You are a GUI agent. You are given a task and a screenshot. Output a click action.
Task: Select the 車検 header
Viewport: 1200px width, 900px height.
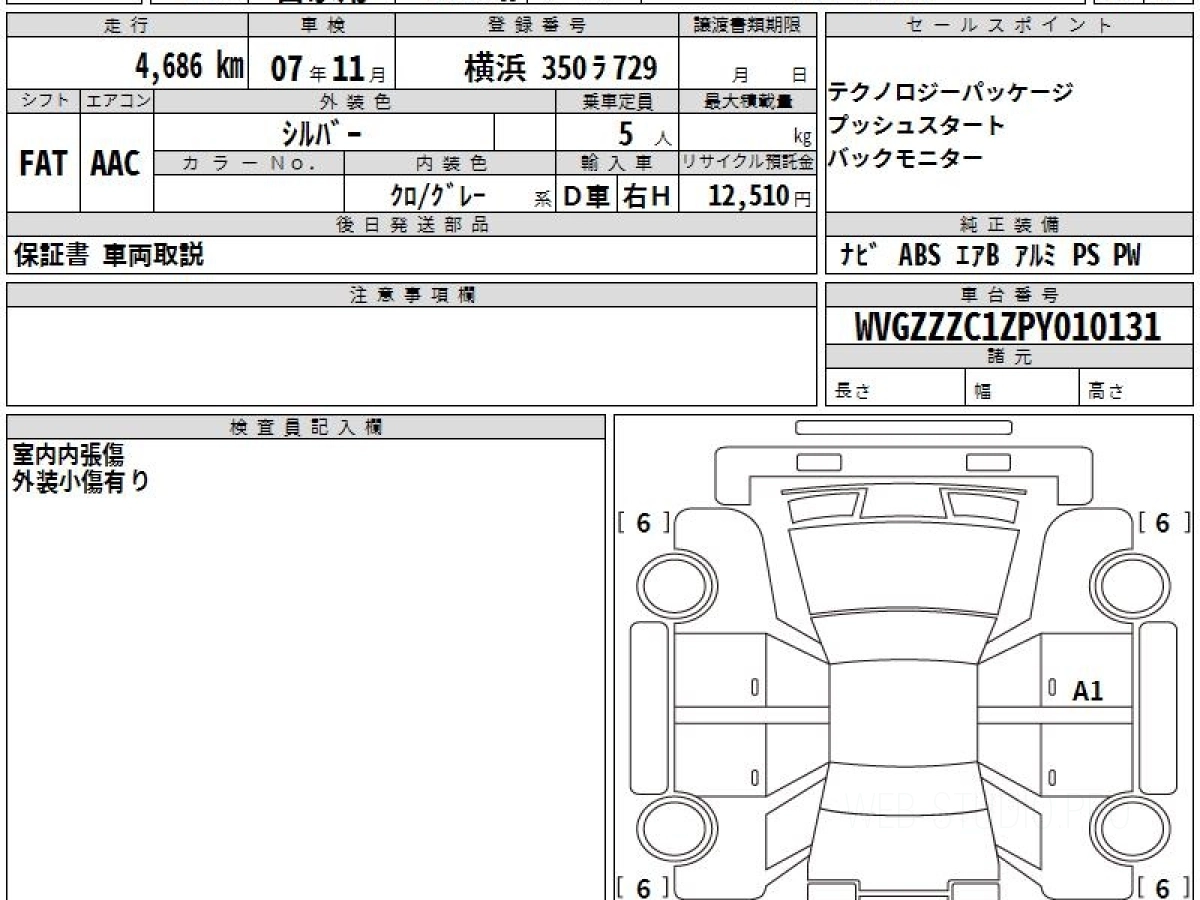point(322,26)
